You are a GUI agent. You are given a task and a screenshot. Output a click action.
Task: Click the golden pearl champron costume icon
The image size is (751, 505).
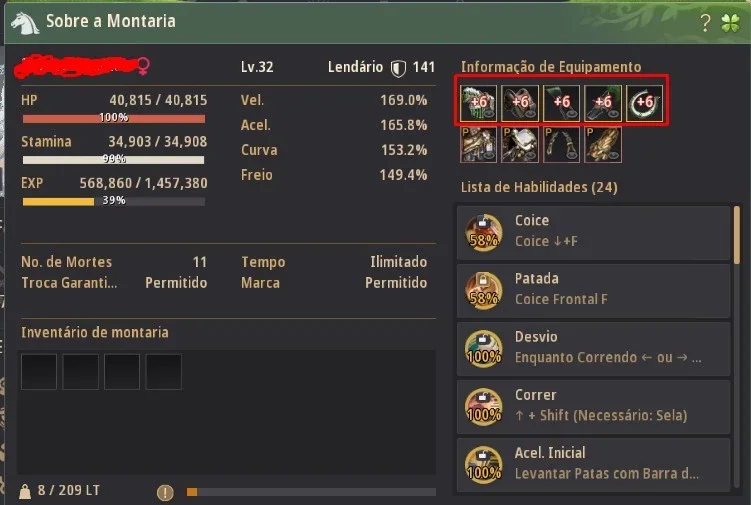[x=603, y=145]
